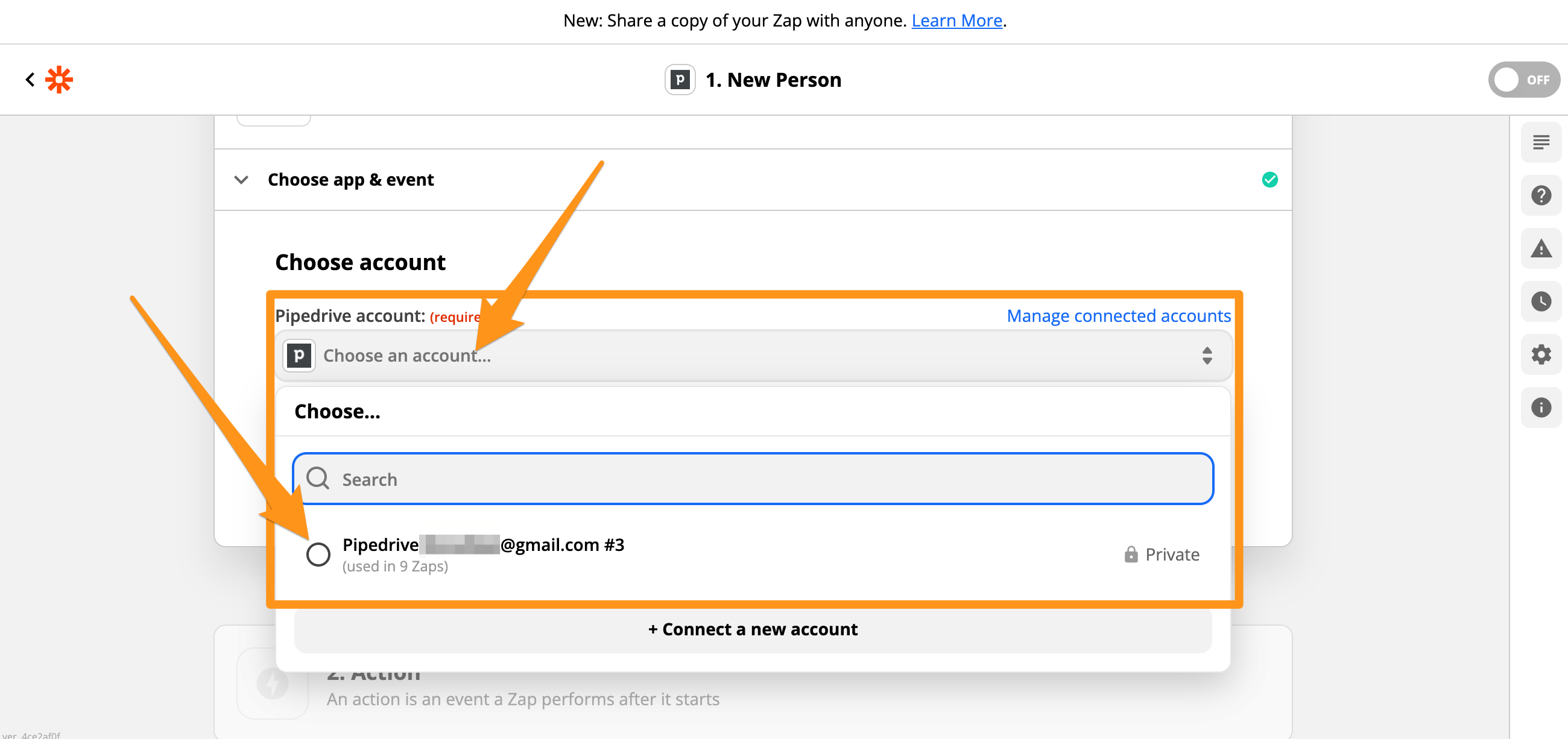Click the '(used in 9 Zaps)' text
The height and width of the screenshot is (739, 1568).
click(395, 566)
